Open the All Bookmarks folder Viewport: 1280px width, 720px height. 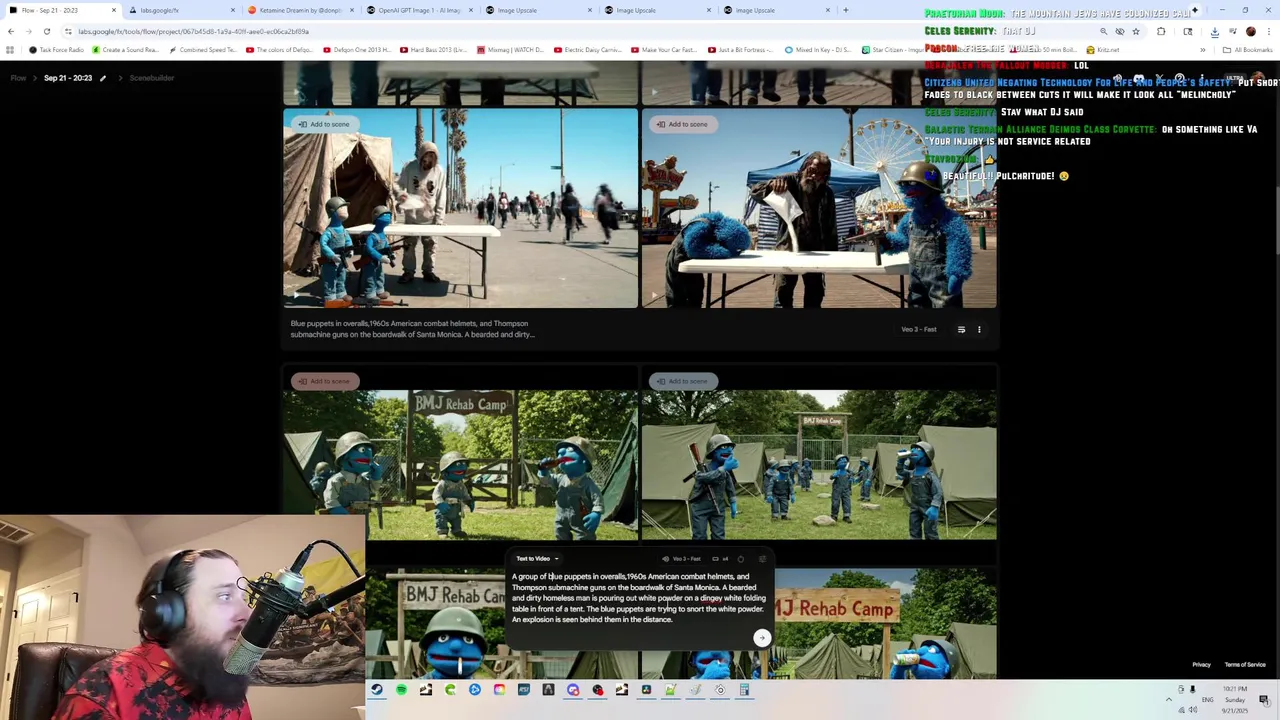pyautogui.click(x=1248, y=50)
